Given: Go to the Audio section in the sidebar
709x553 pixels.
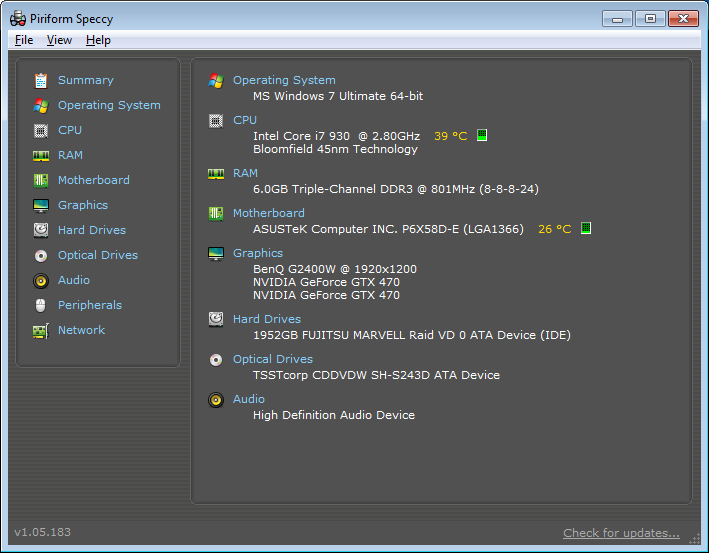Looking at the screenshot, I should [74, 280].
